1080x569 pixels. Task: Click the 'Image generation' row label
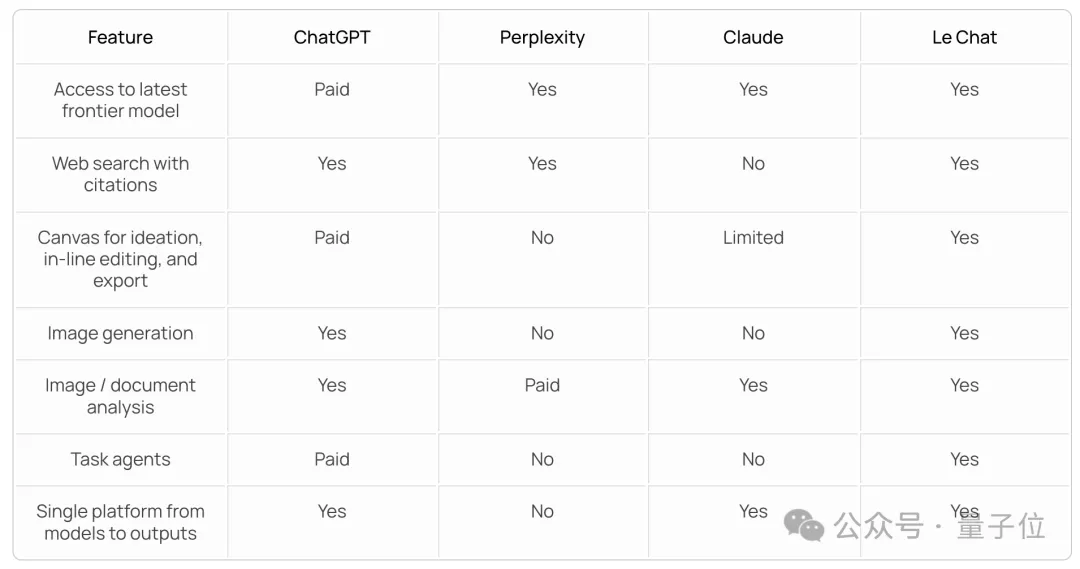(x=120, y=334)
